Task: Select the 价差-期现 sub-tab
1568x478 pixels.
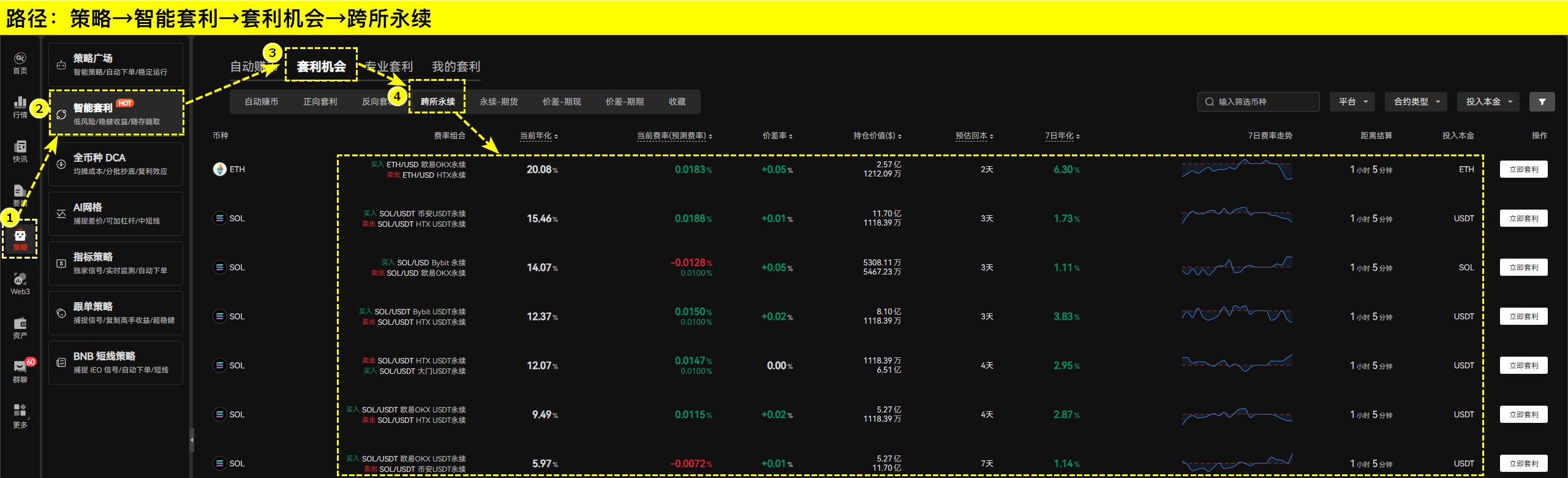Action: click(562, 102)
